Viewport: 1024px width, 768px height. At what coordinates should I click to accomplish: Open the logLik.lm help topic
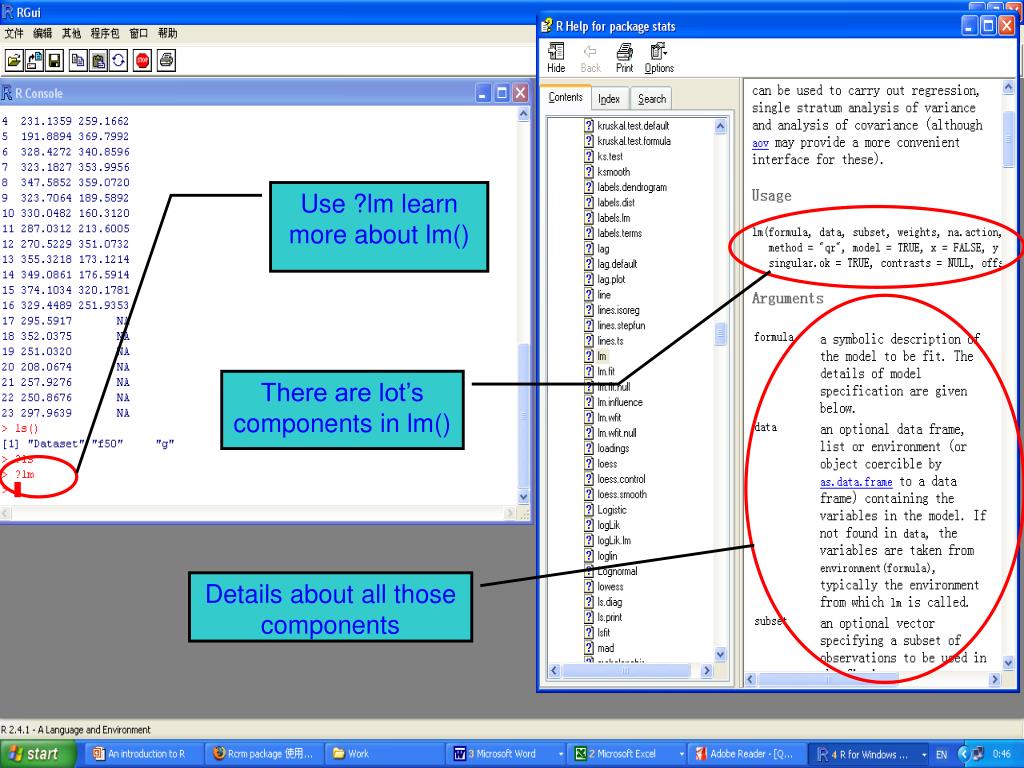pos(614,541)
